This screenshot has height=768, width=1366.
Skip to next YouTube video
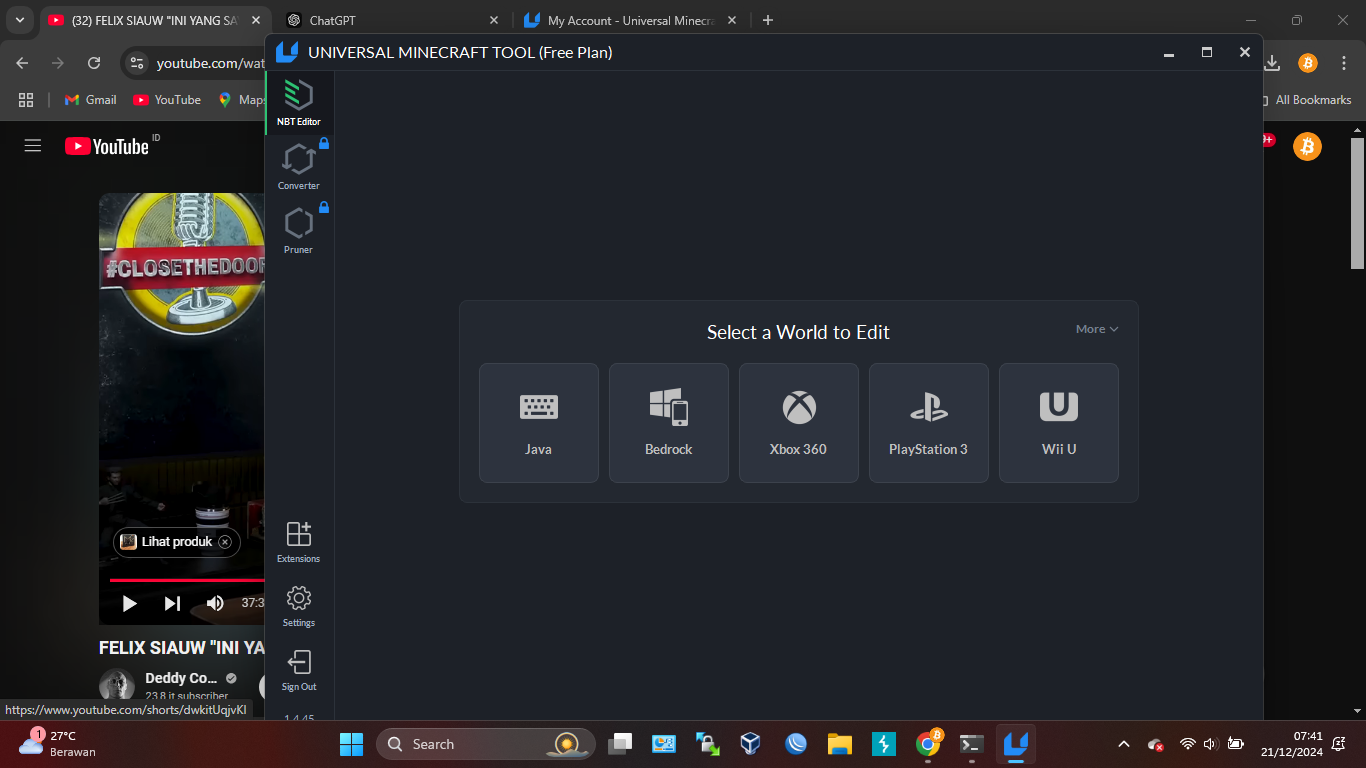coord(172,603)
